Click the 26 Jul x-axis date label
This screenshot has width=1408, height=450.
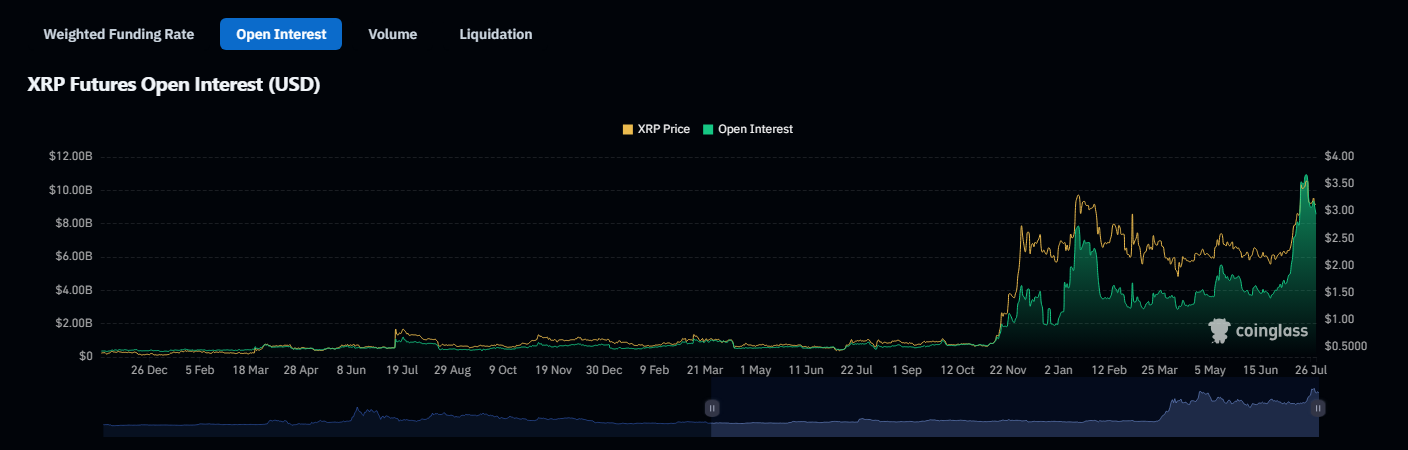coord(1311,370)
